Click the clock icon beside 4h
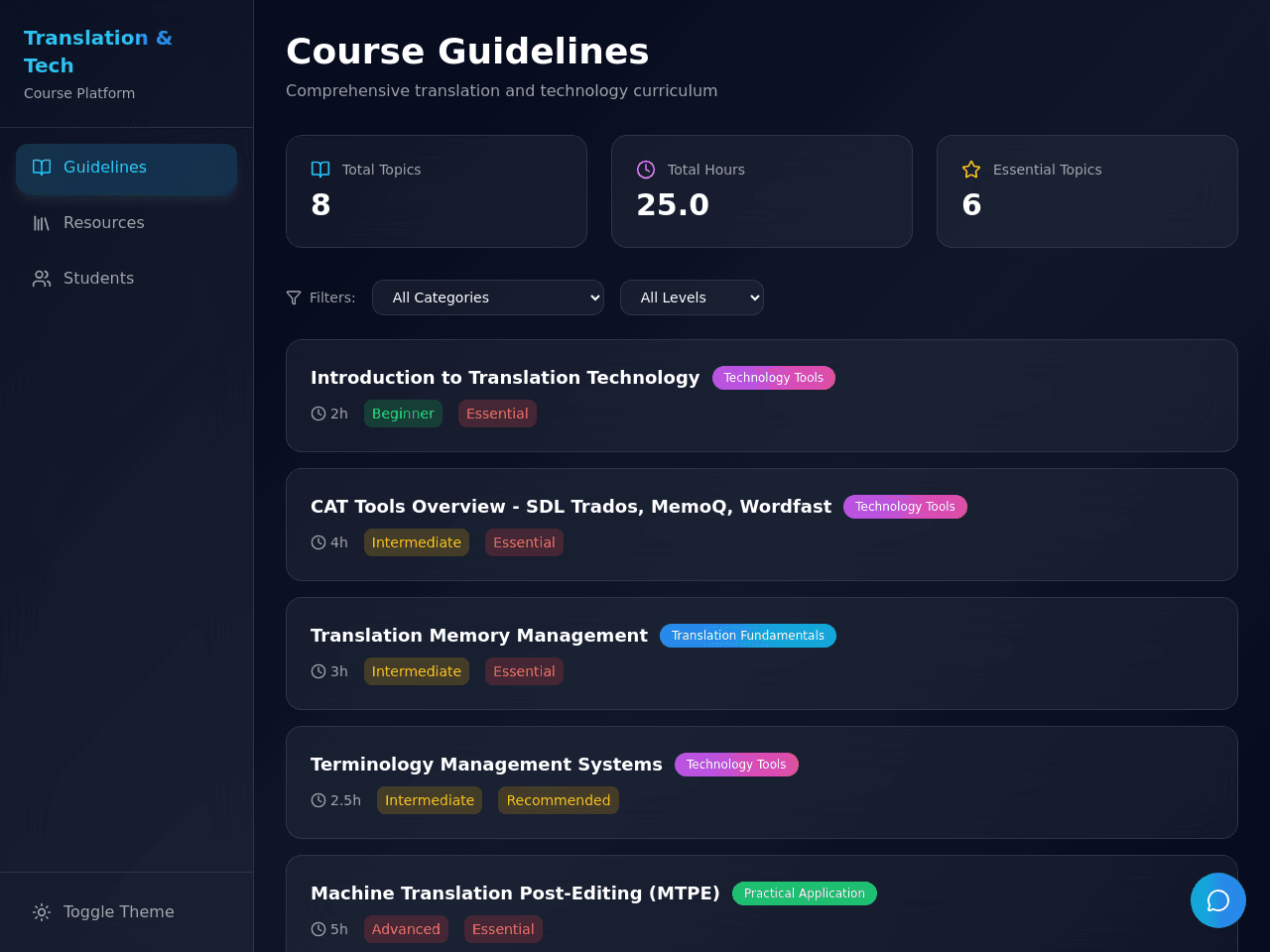The image size is (1270, 952). pyautogui.click(x=318, y=542)
